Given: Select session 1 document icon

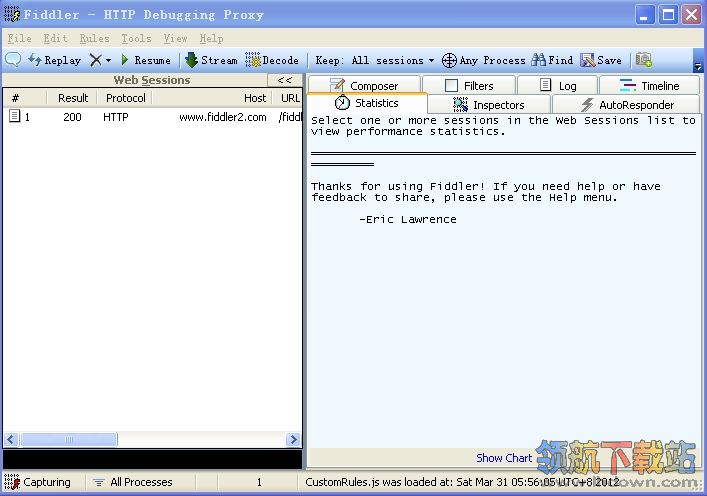Looking at the screenshot, I should pyautogui.click(x=14, y=116).
